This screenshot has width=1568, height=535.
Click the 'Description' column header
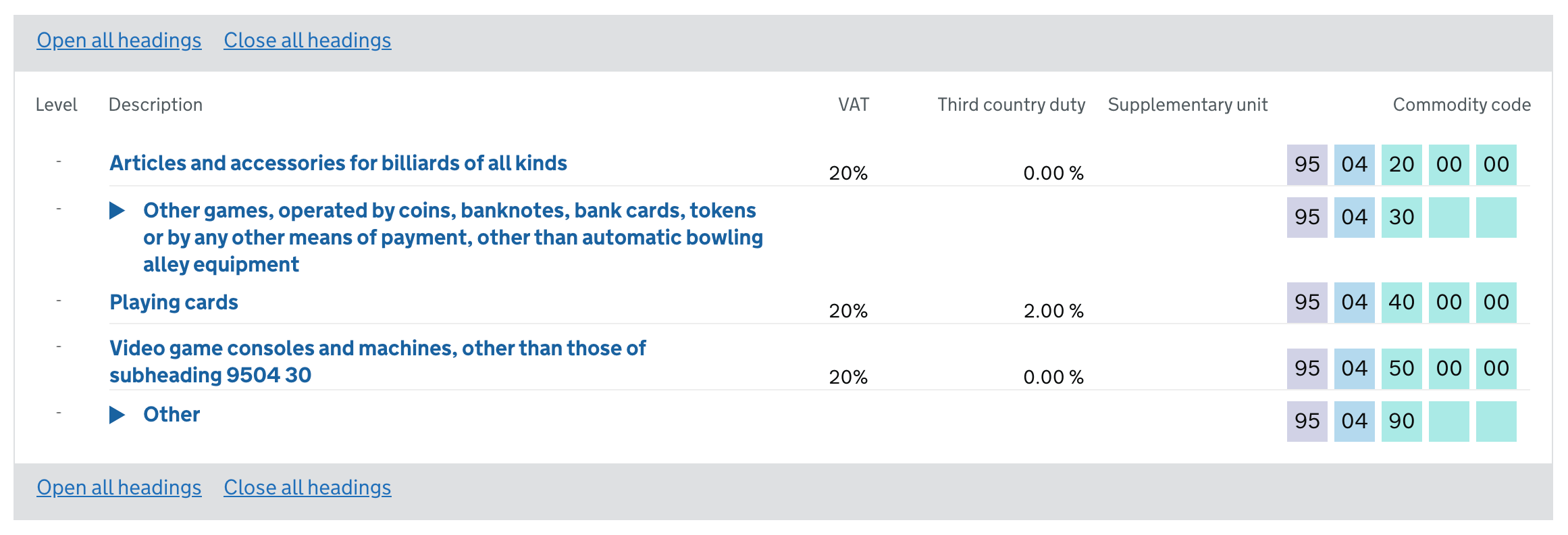pyautogui.click(x=155, y=105)
